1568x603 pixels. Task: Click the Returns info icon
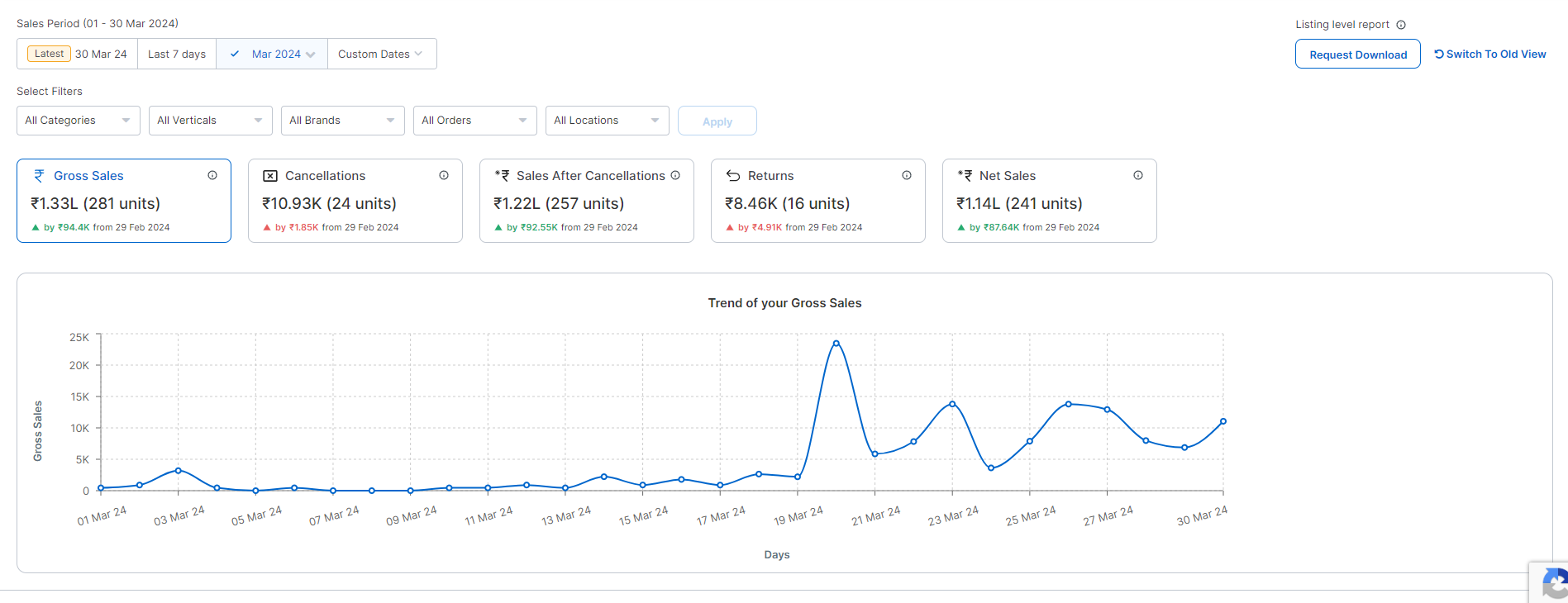coord(907,175)
